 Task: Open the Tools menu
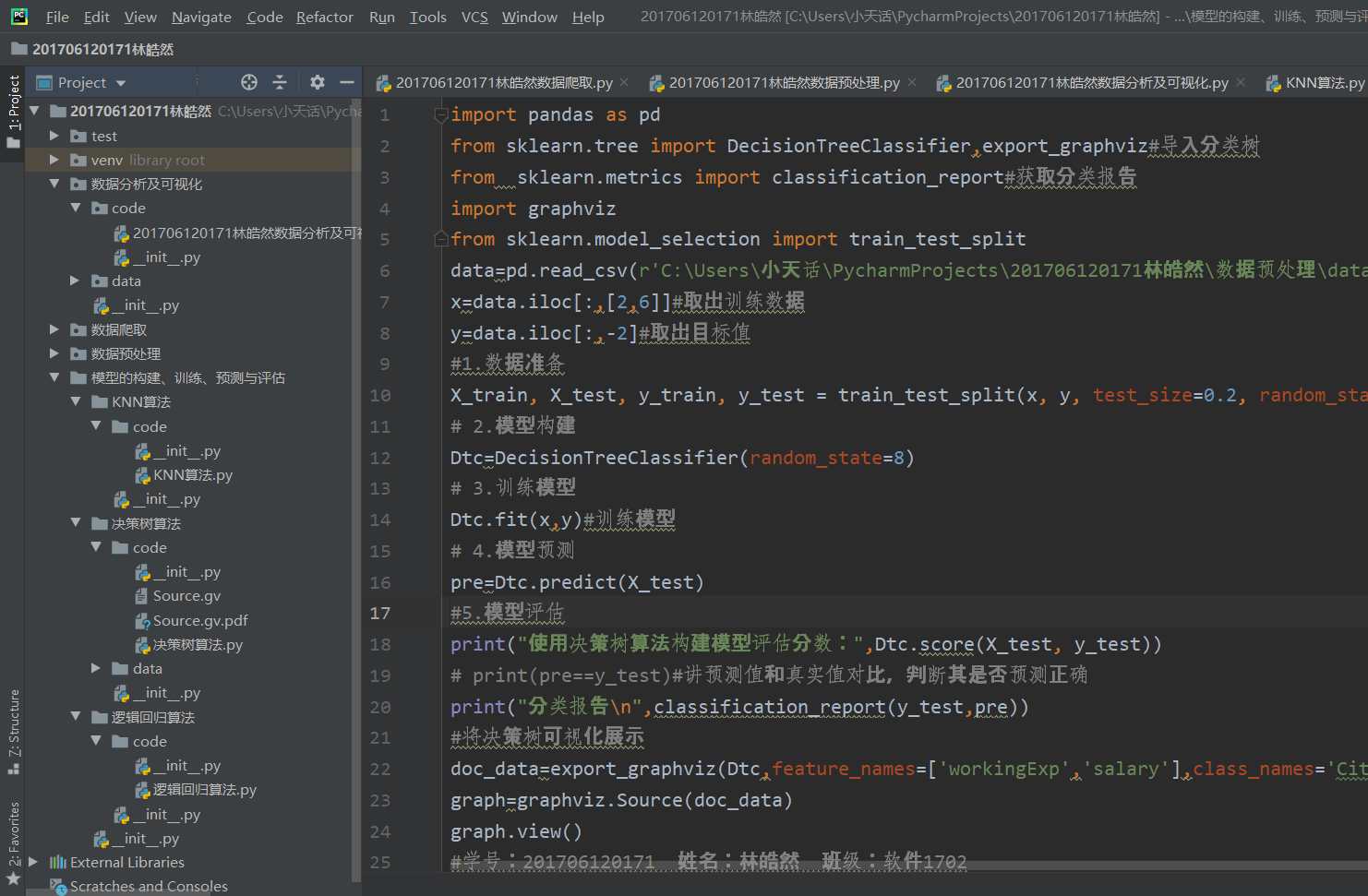[x=428, y=17]
